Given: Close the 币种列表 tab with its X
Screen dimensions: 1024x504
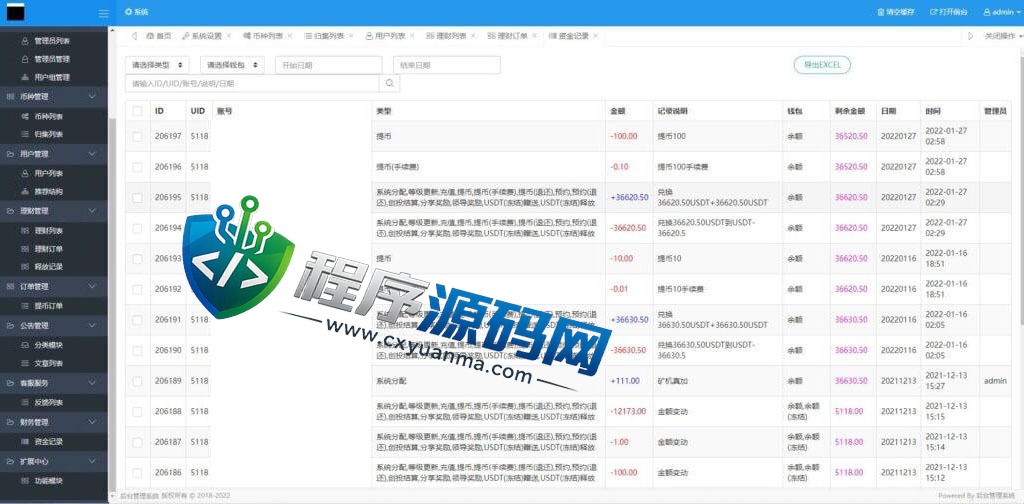Looking at the screenshot, I should [290, 36].
